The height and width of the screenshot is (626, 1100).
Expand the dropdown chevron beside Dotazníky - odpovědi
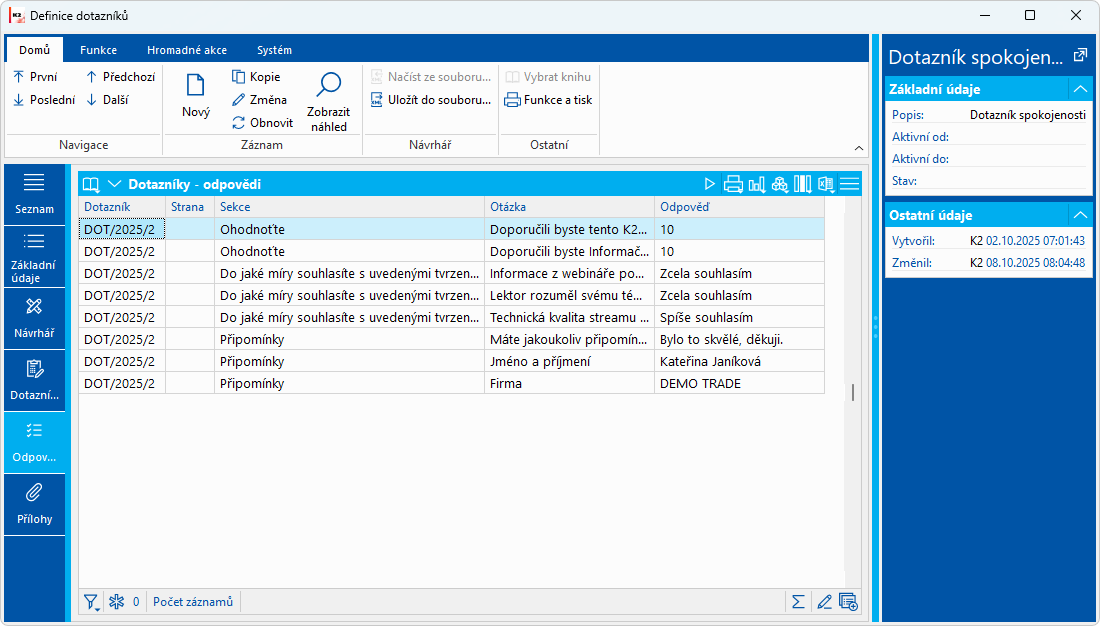point(114,184)
